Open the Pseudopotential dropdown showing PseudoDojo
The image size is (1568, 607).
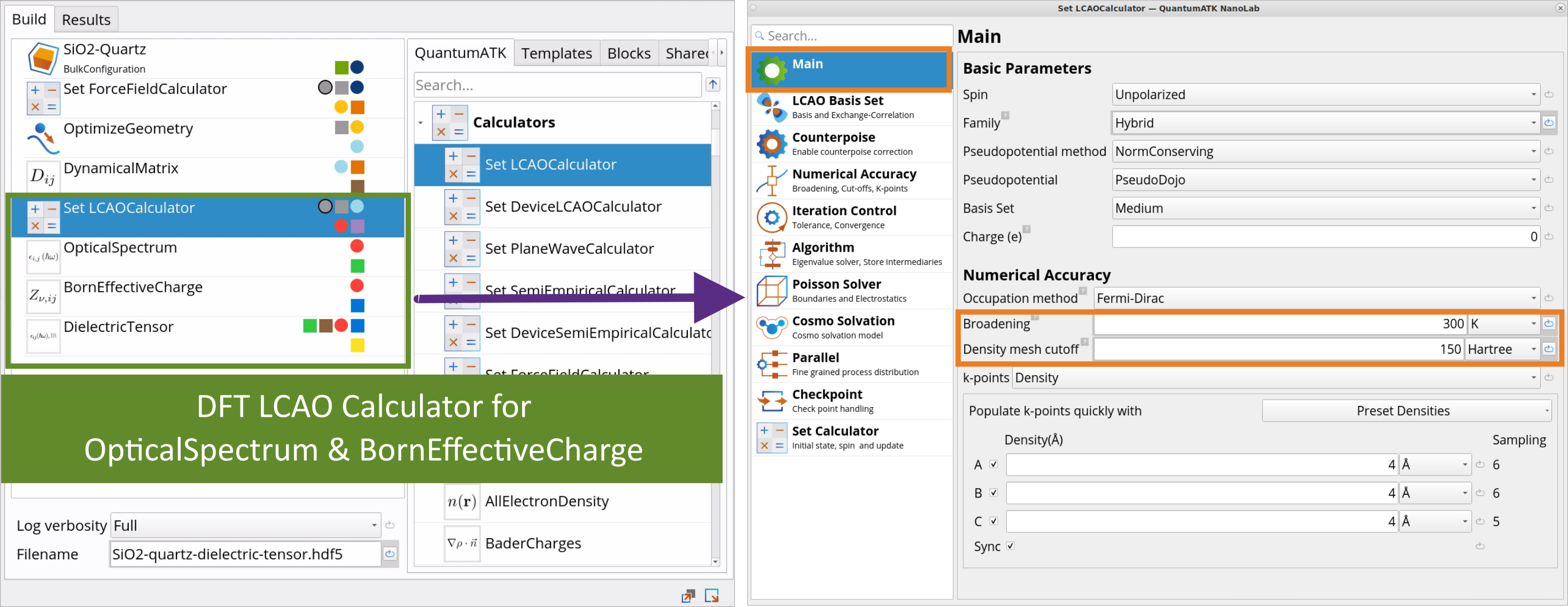[x=1326, y=180]
